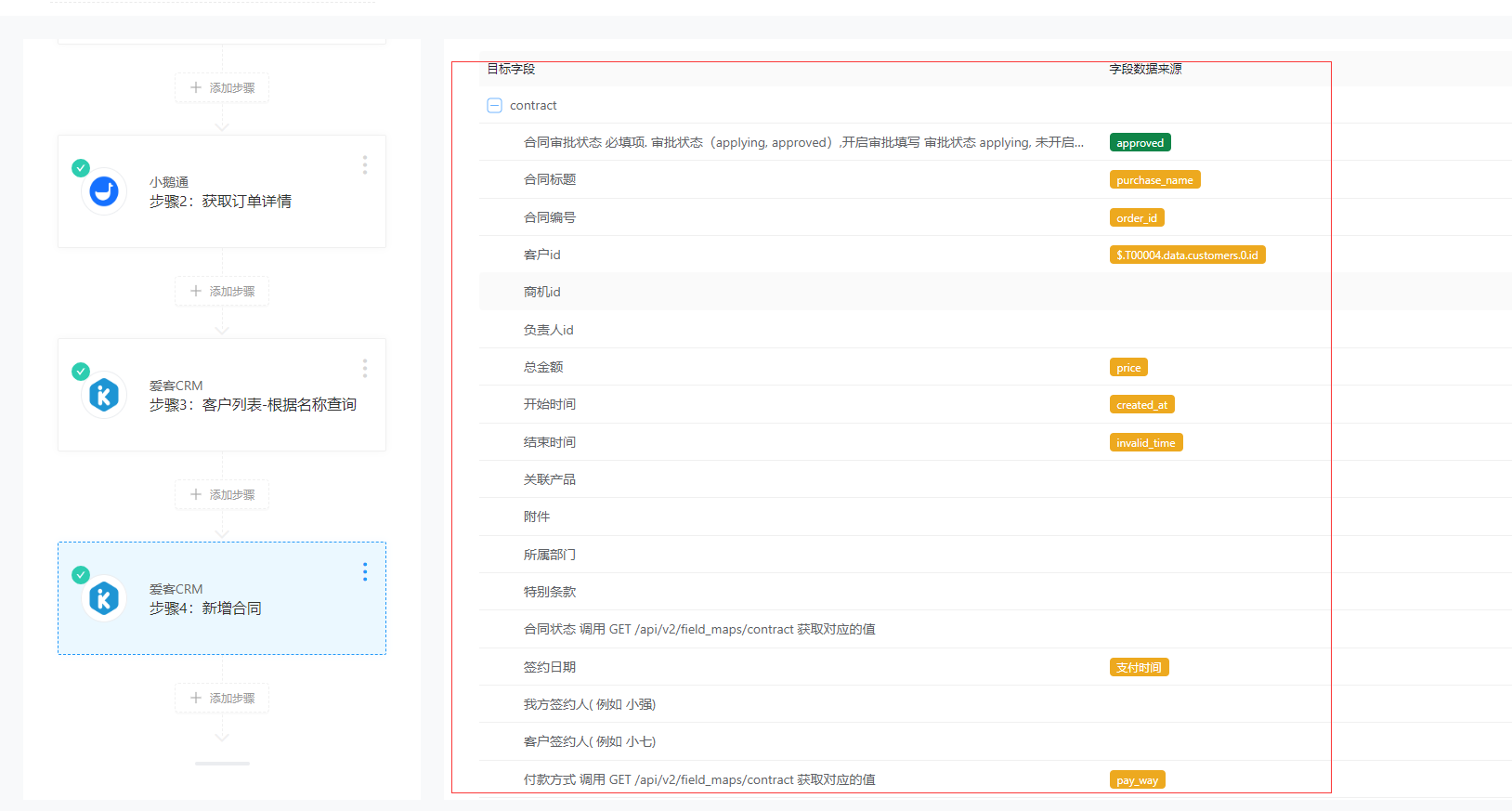Click the 关联产品 field label
The image size is (1512, 811).
(x=550, y=479)
